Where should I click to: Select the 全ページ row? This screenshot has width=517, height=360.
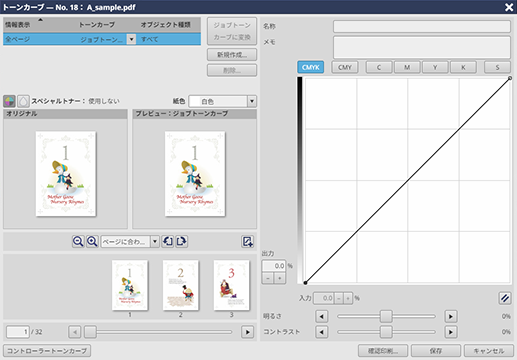point(102,39)
